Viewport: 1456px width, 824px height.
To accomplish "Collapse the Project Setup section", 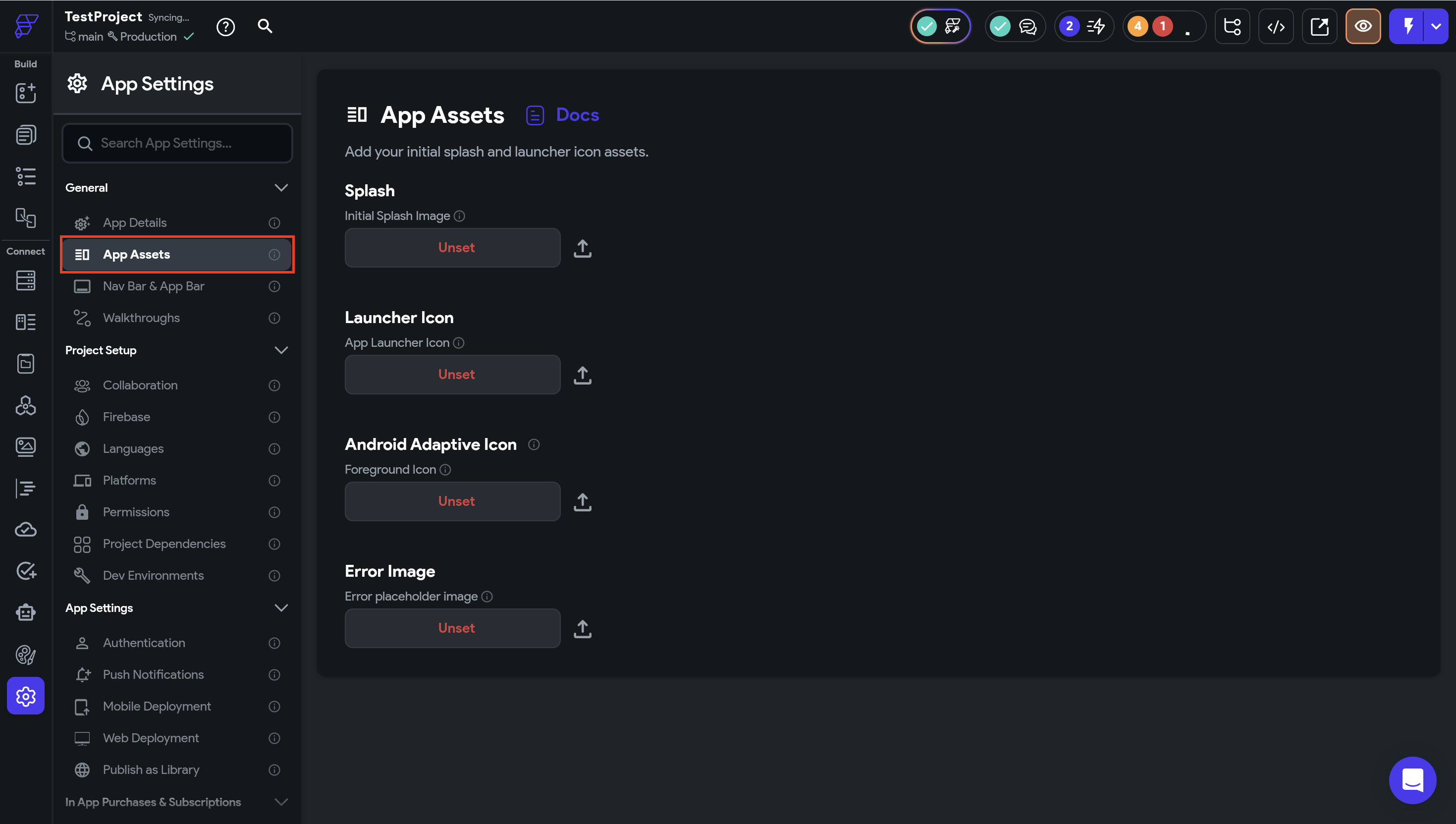I will point(281,350).
